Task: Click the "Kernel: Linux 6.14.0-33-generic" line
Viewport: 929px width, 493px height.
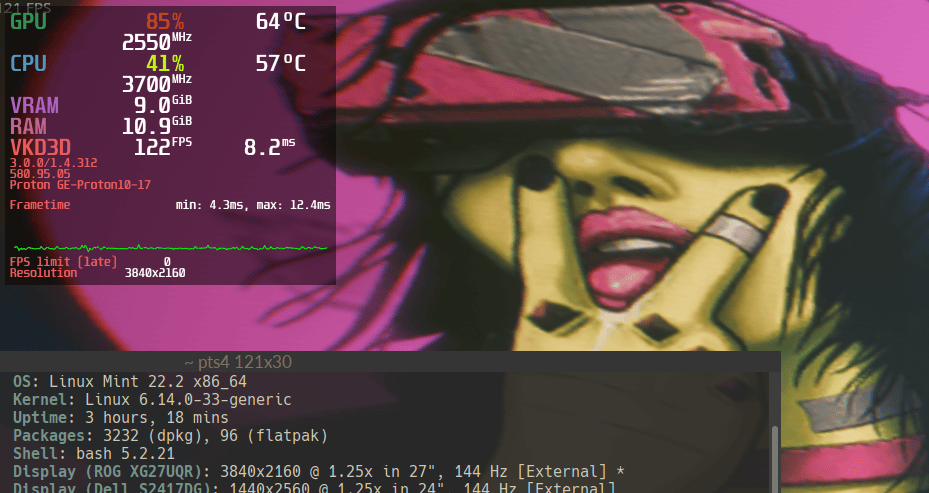Action: [152, 399]
